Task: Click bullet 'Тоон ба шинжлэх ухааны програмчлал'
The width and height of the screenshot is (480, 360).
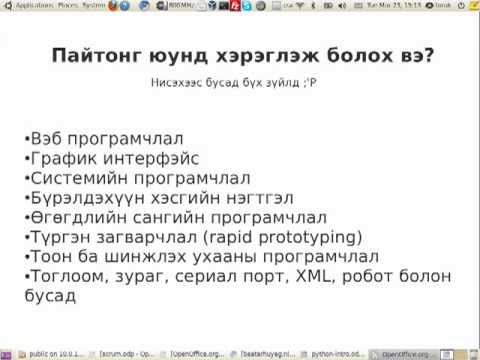Action: pos(202,257)
